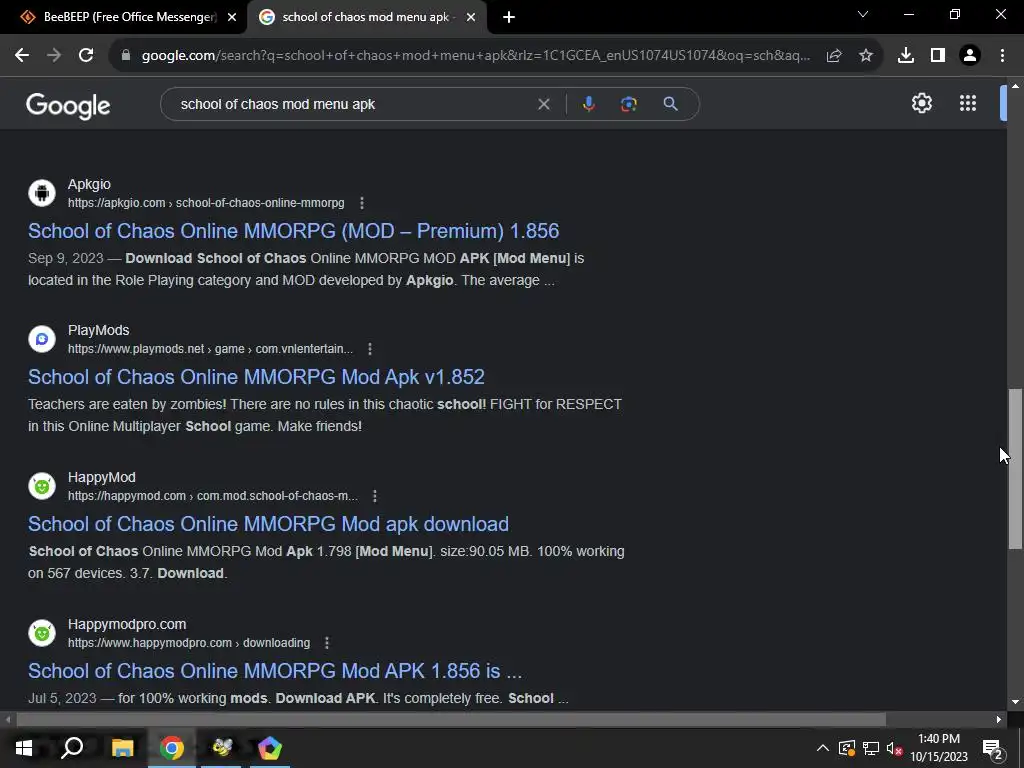The width and height of the screenshot is (1024, 768).
Task: Search by image with Google Lens
Action: pyautogui.click(x=629, y=104)
